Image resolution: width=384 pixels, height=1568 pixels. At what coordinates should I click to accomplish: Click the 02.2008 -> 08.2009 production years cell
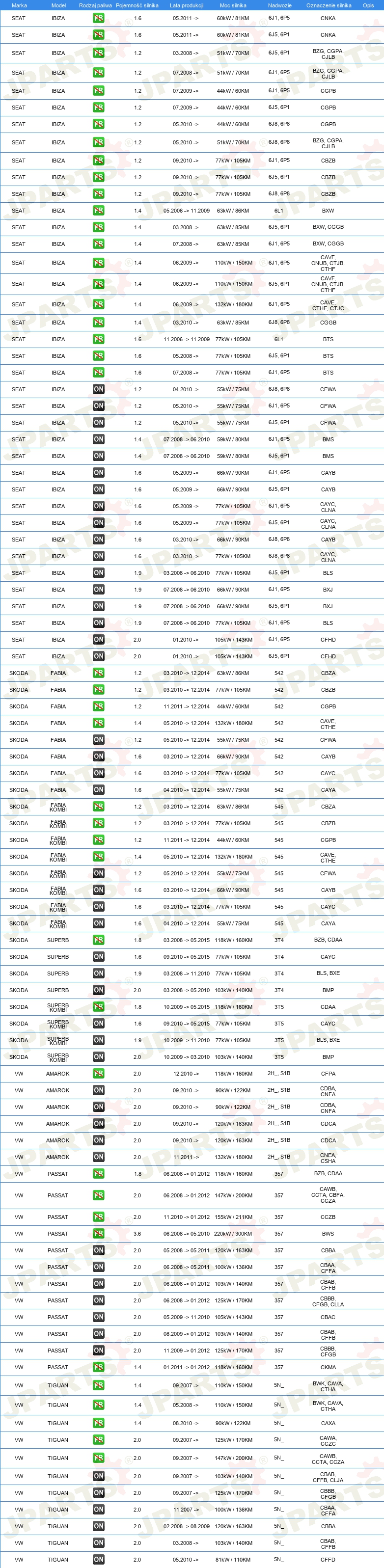(x=186, y=1526)
